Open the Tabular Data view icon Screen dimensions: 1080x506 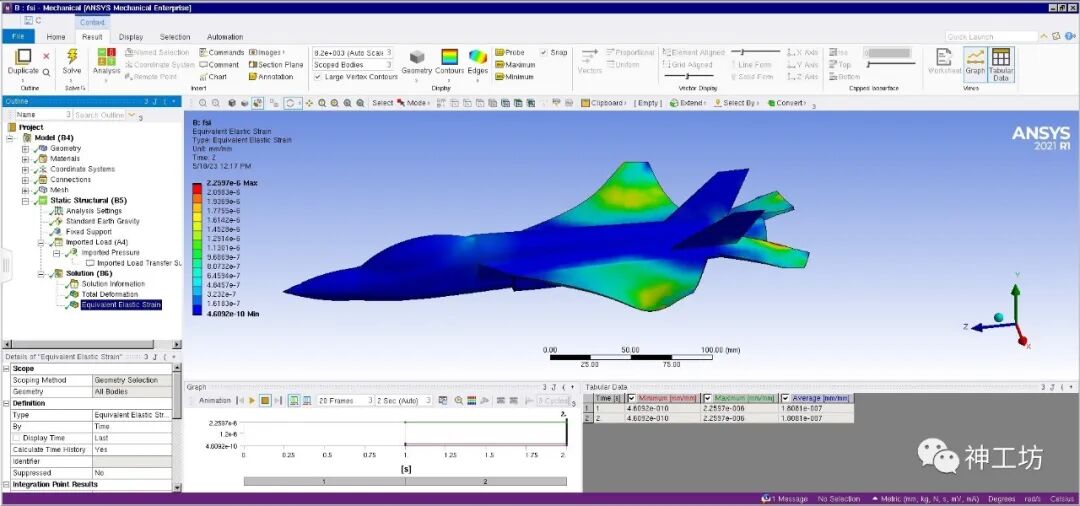(x=1001, y=58)
